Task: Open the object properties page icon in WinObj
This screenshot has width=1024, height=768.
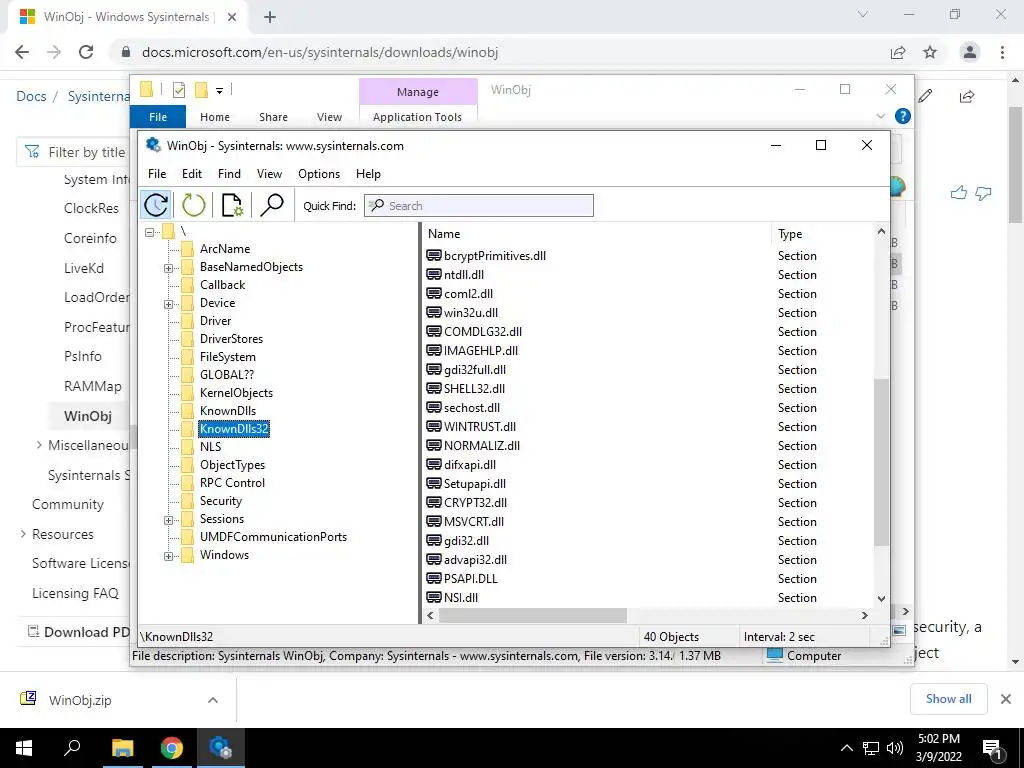Action: coord(232,205)
